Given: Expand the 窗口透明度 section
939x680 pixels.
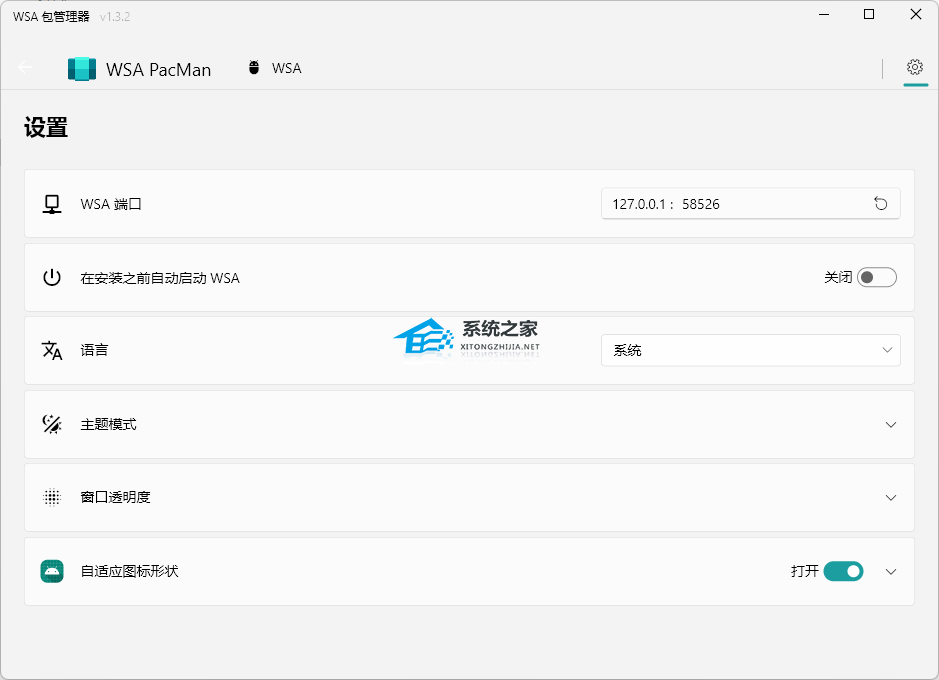Looking at the screenshot, I should point(890,497).
